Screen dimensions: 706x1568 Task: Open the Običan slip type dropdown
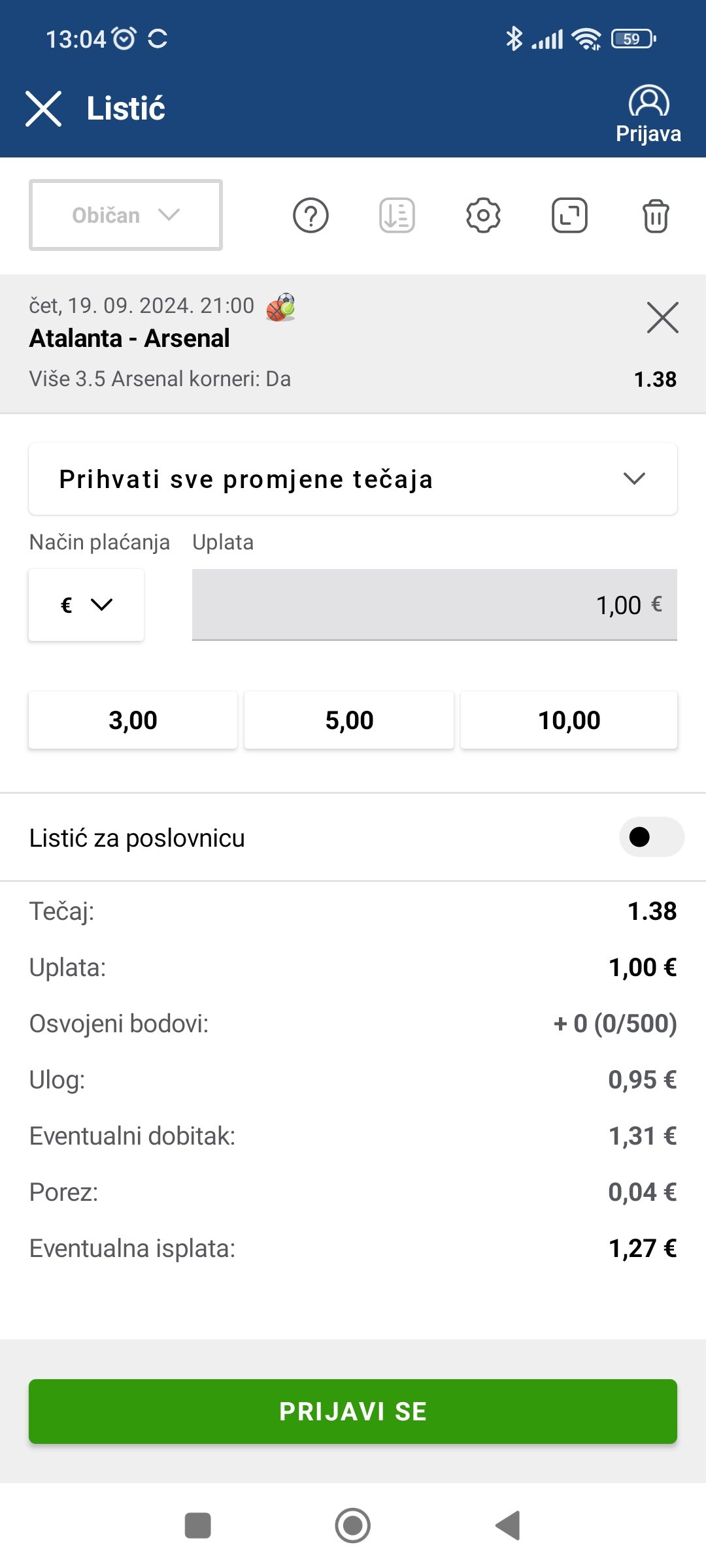click(x=126, y=215)
